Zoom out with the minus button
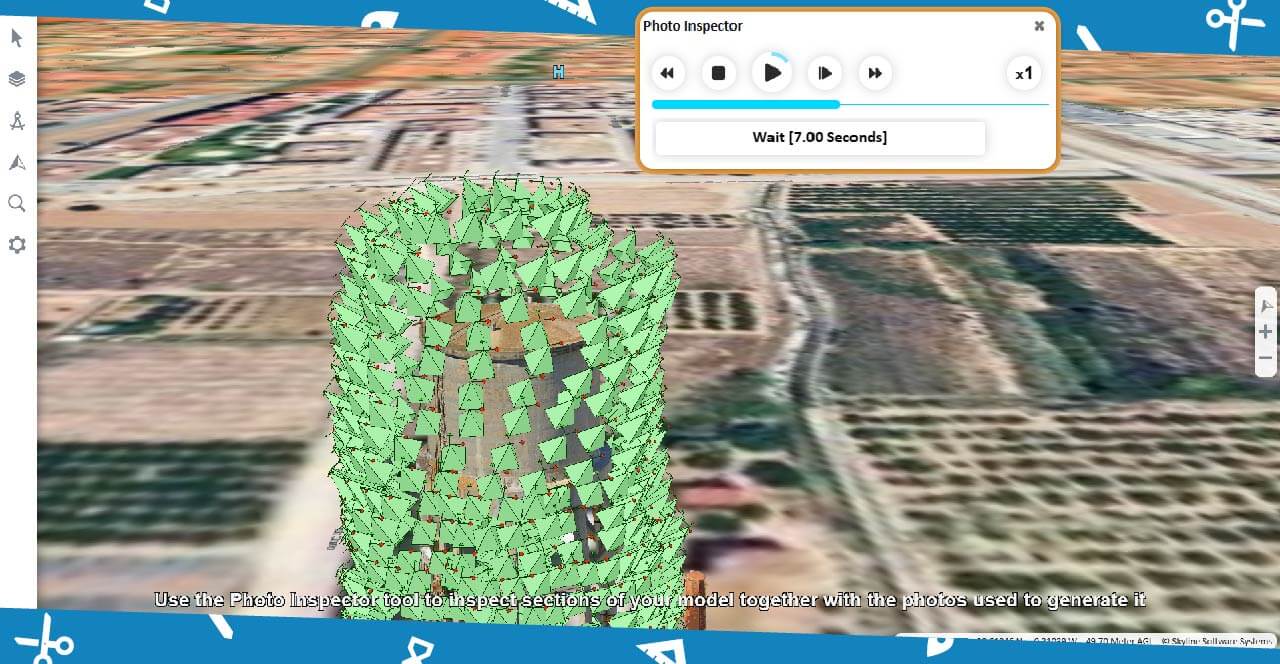The height and width of the screenshot is (664, 1280). (x=1266, y=358)
